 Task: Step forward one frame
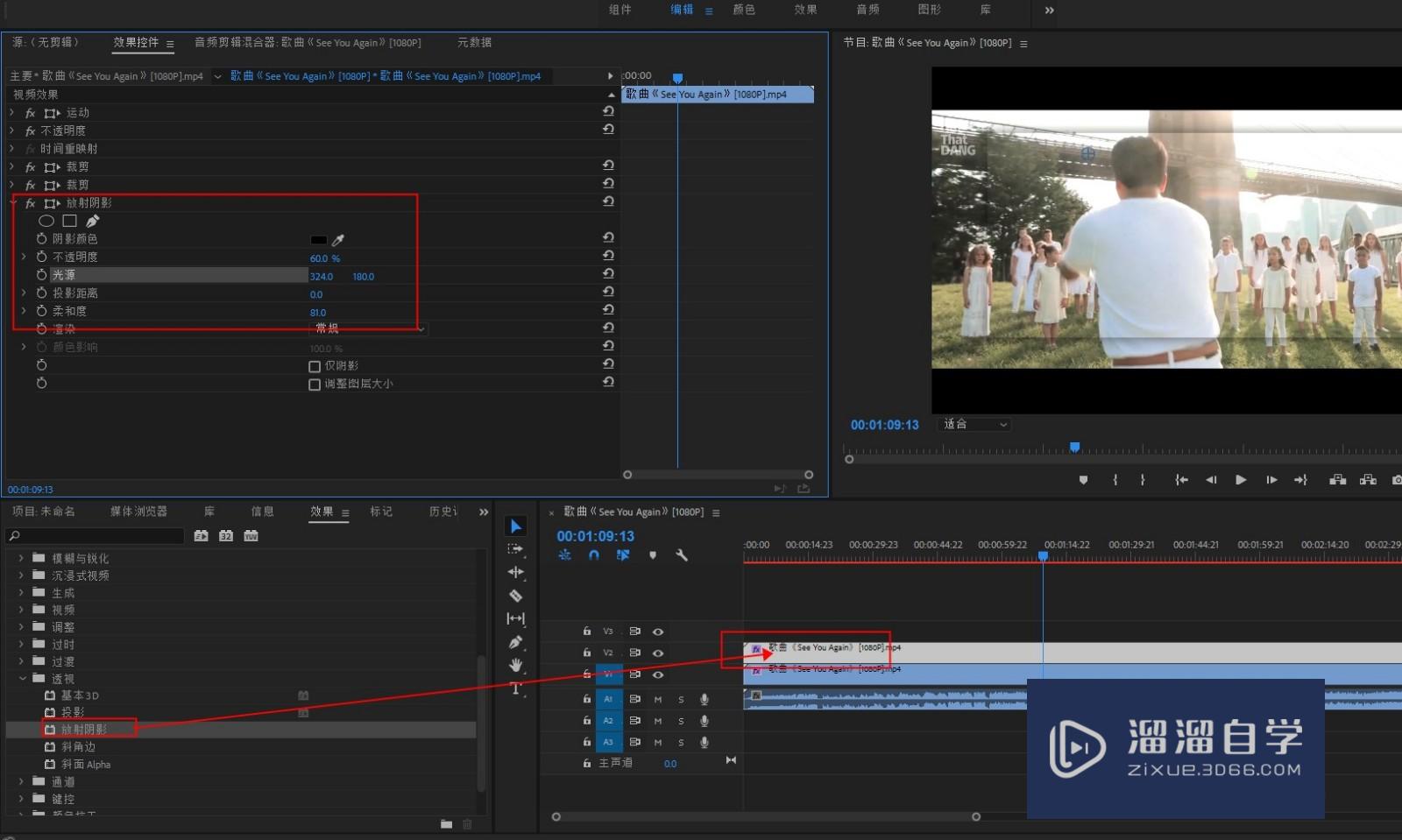1271,480
